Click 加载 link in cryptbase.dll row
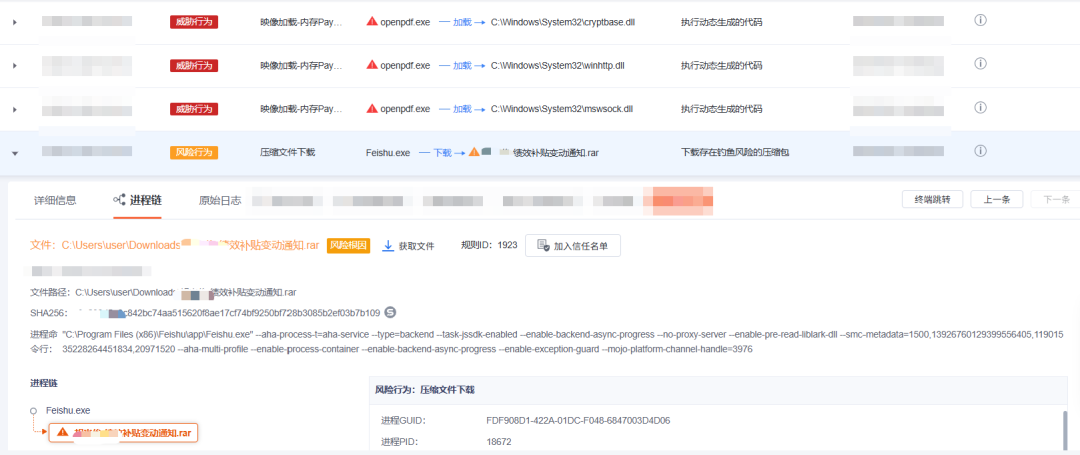 point(461,22)
